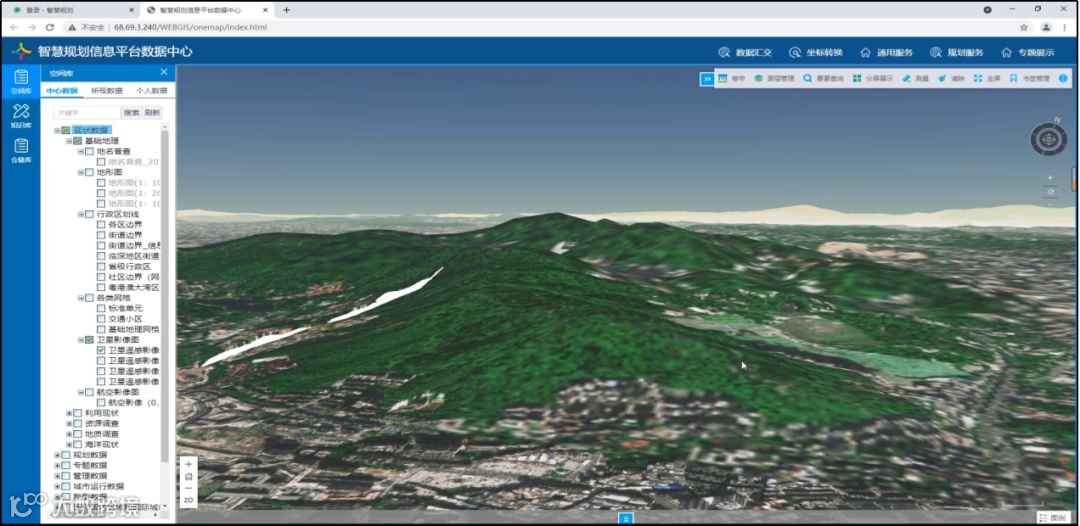This screenshot has width=1080, height=526.
Task: Enable the 交通小区 layer checkbox
Action: coord(101,319)
